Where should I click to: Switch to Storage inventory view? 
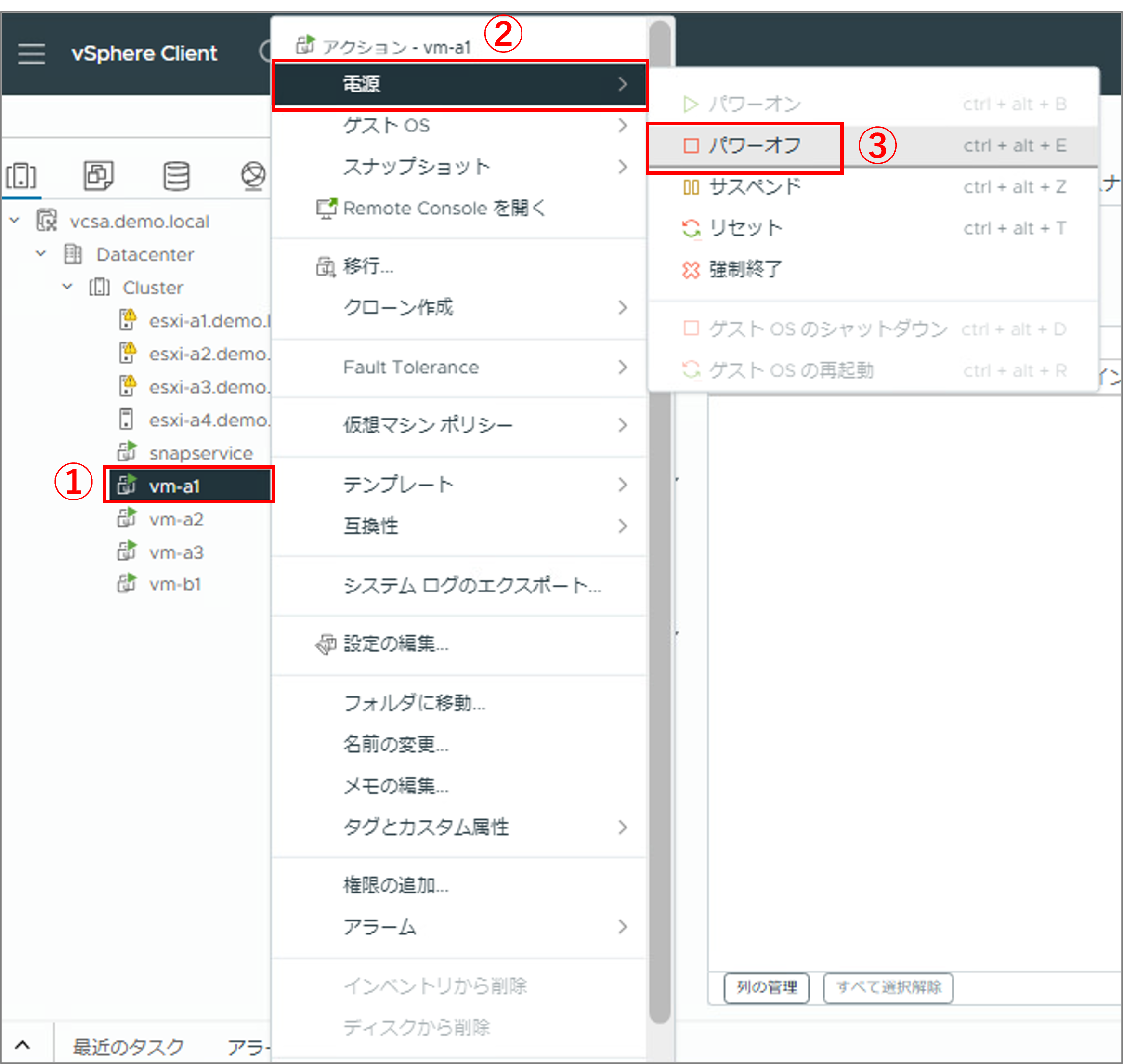point(176,176)
